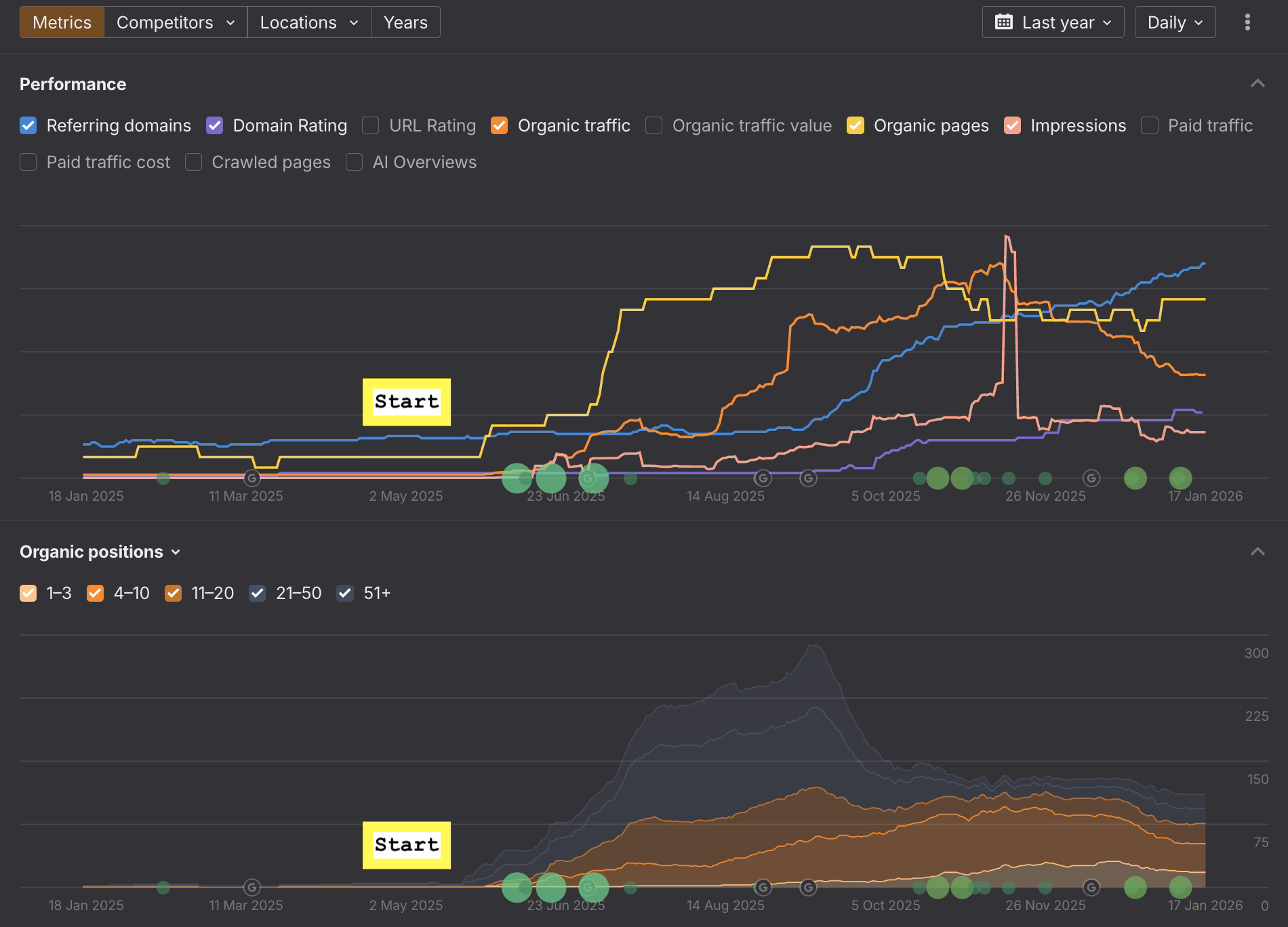Select the Metrics tab

pos(62,22)
